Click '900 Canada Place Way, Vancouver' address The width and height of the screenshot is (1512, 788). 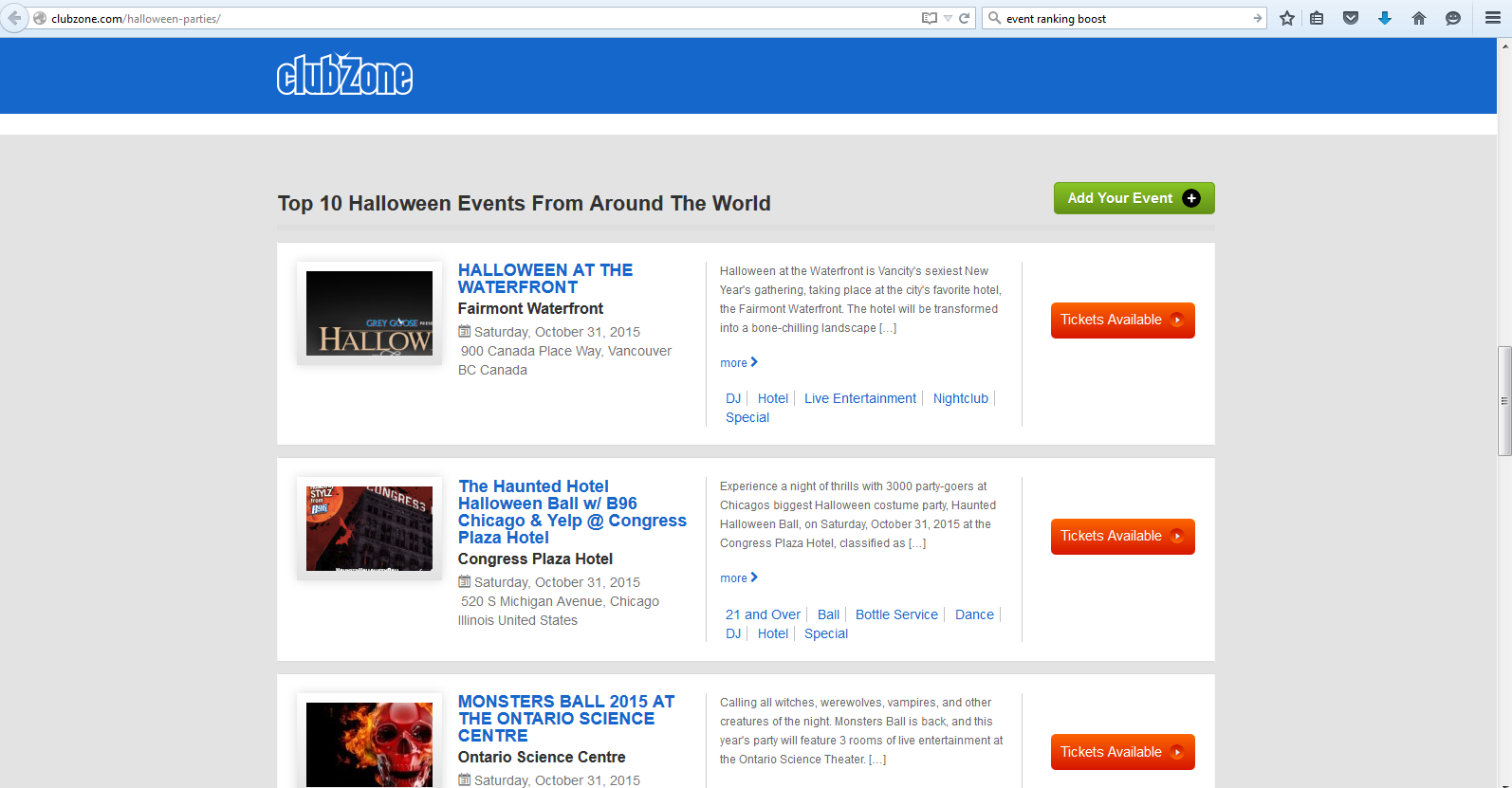[x=566, y=351]
